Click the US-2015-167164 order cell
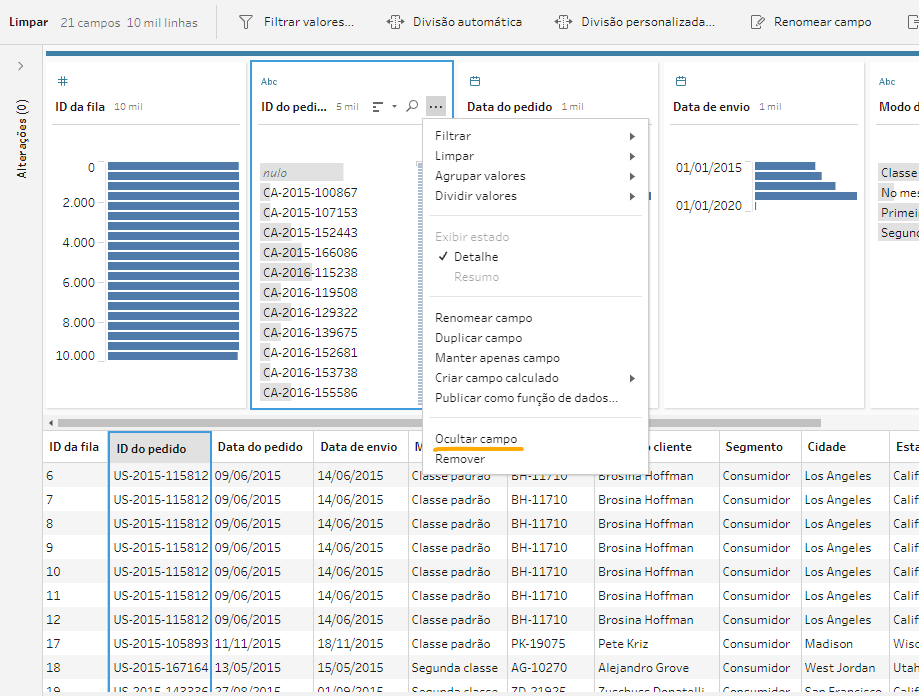Screen dimensions: 919x696 (x=160, y=668)
